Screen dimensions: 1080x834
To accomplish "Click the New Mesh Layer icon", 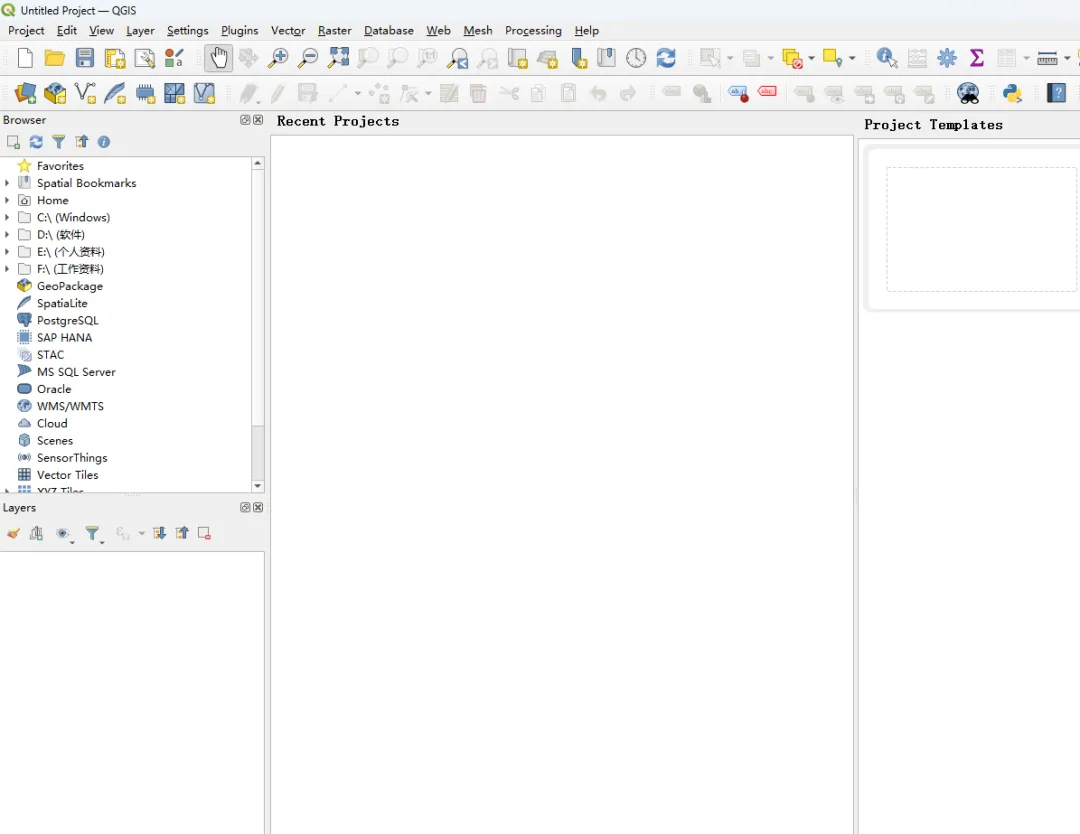I will (174, 93).
